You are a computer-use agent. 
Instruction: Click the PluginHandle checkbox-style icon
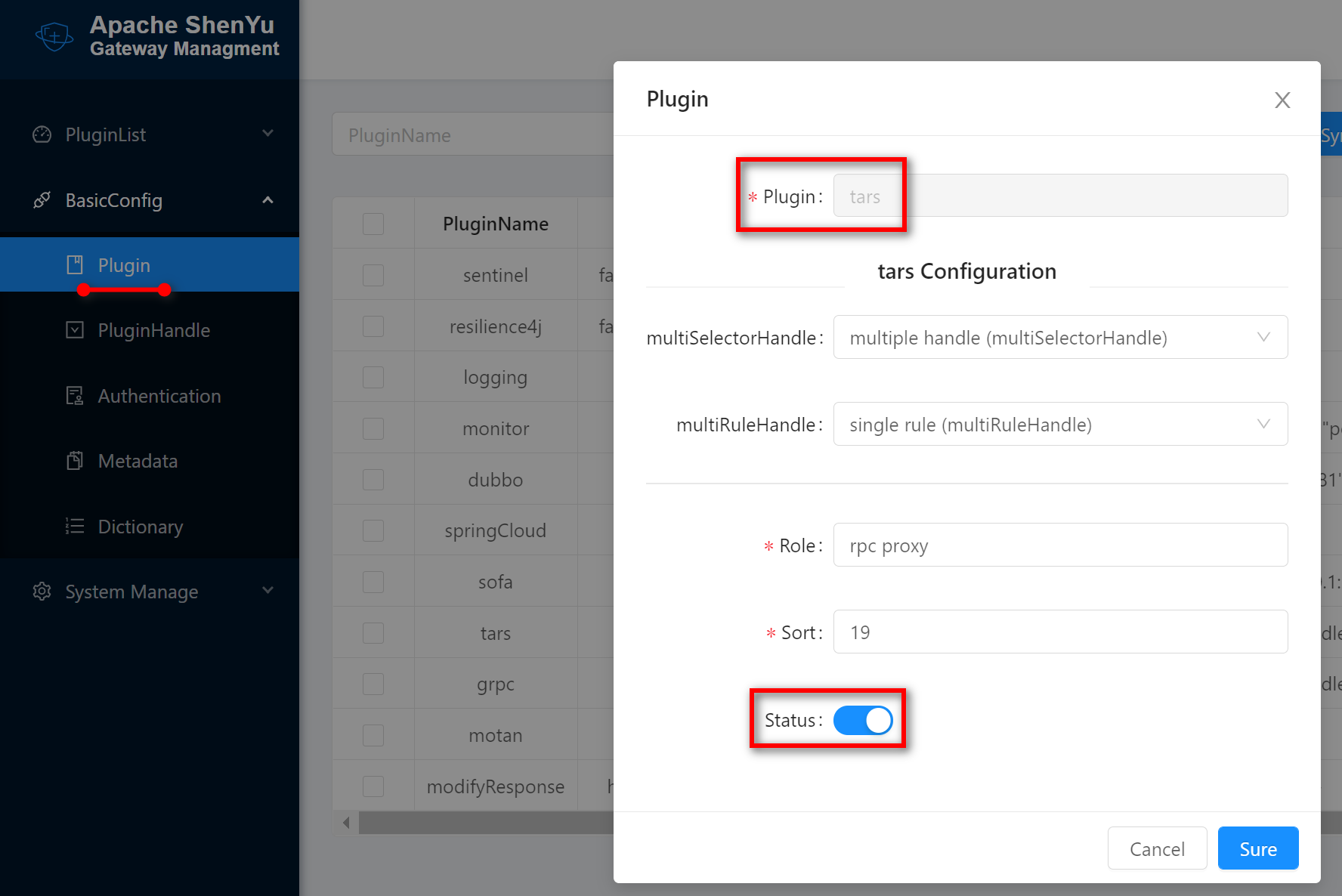[75, 330]
